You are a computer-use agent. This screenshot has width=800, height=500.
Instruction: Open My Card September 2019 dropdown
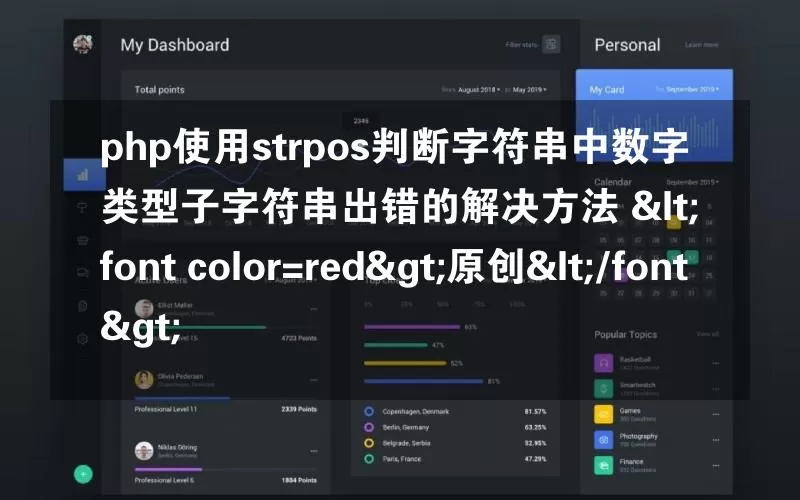tap(692, 89)
